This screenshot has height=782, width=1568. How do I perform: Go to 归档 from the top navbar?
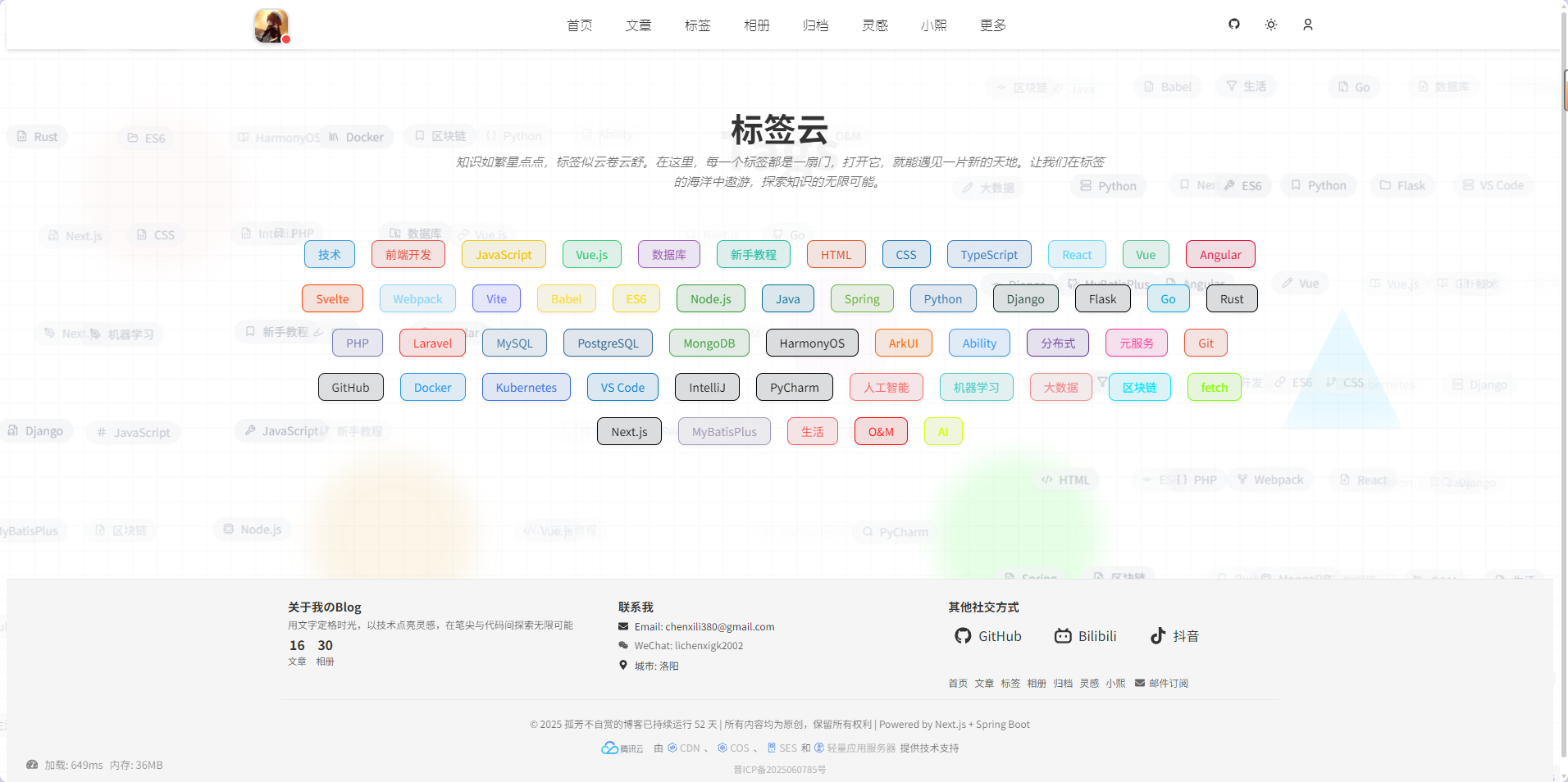click(815, 25)
